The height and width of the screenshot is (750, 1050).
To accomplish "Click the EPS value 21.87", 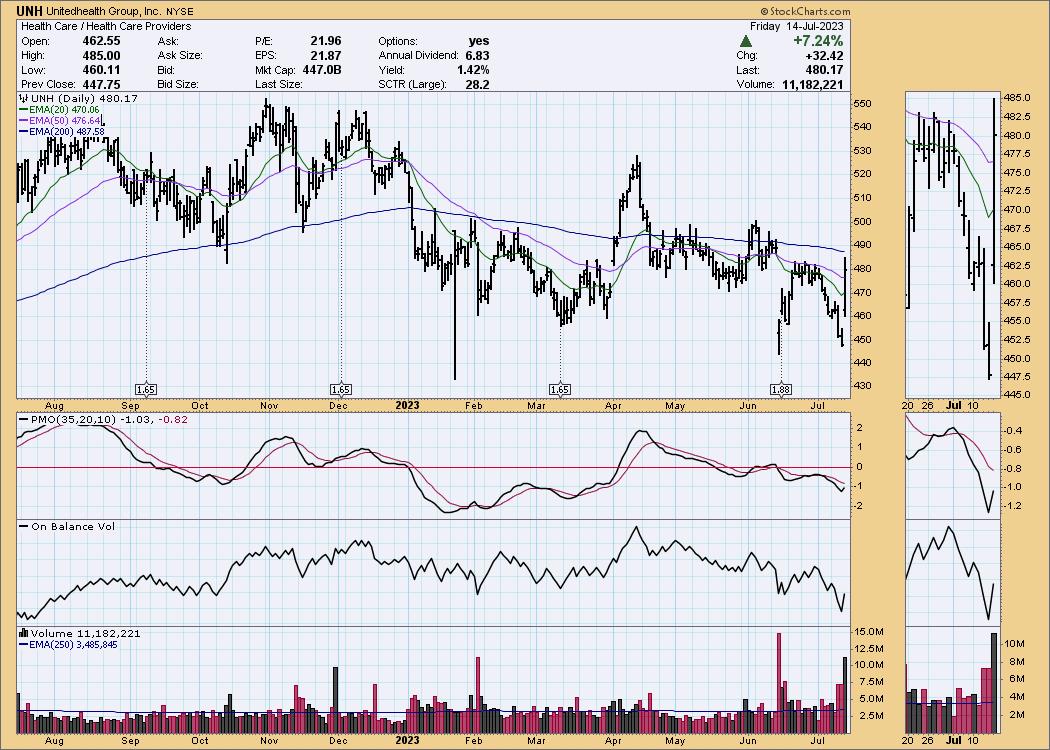I will (x=325, y=56).
